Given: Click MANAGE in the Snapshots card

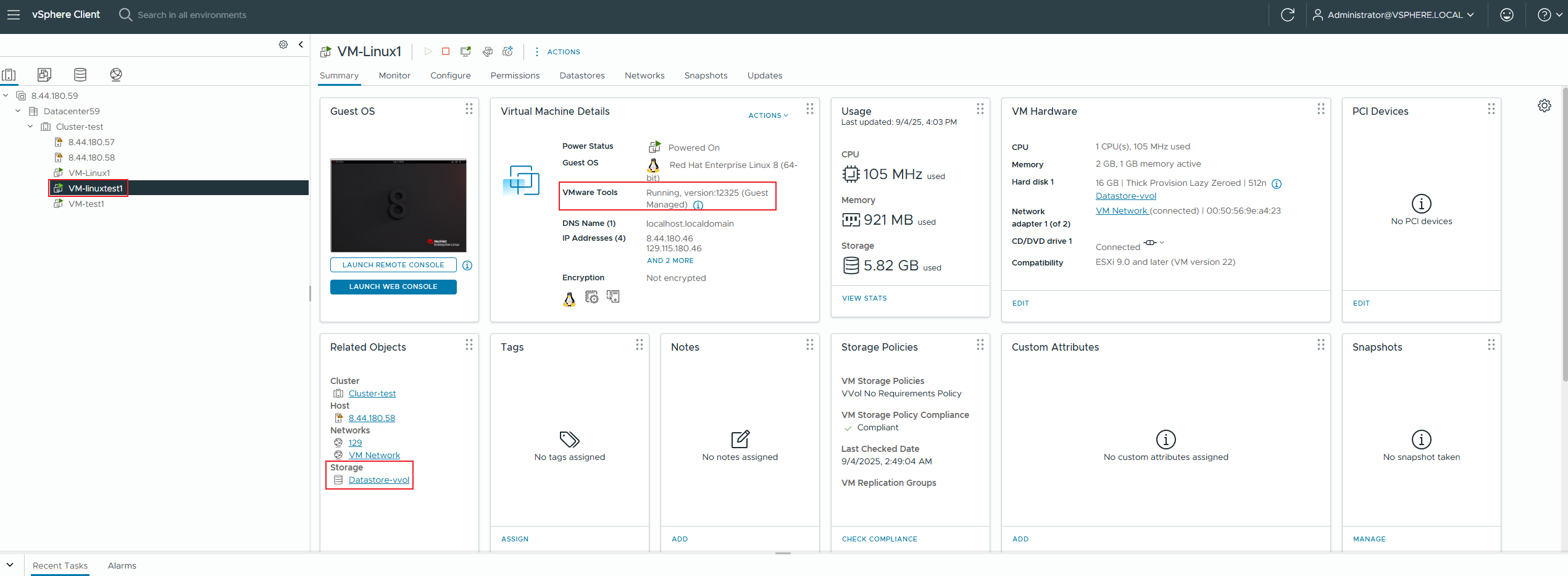Looking at the screenshot, I should 1369,539.
